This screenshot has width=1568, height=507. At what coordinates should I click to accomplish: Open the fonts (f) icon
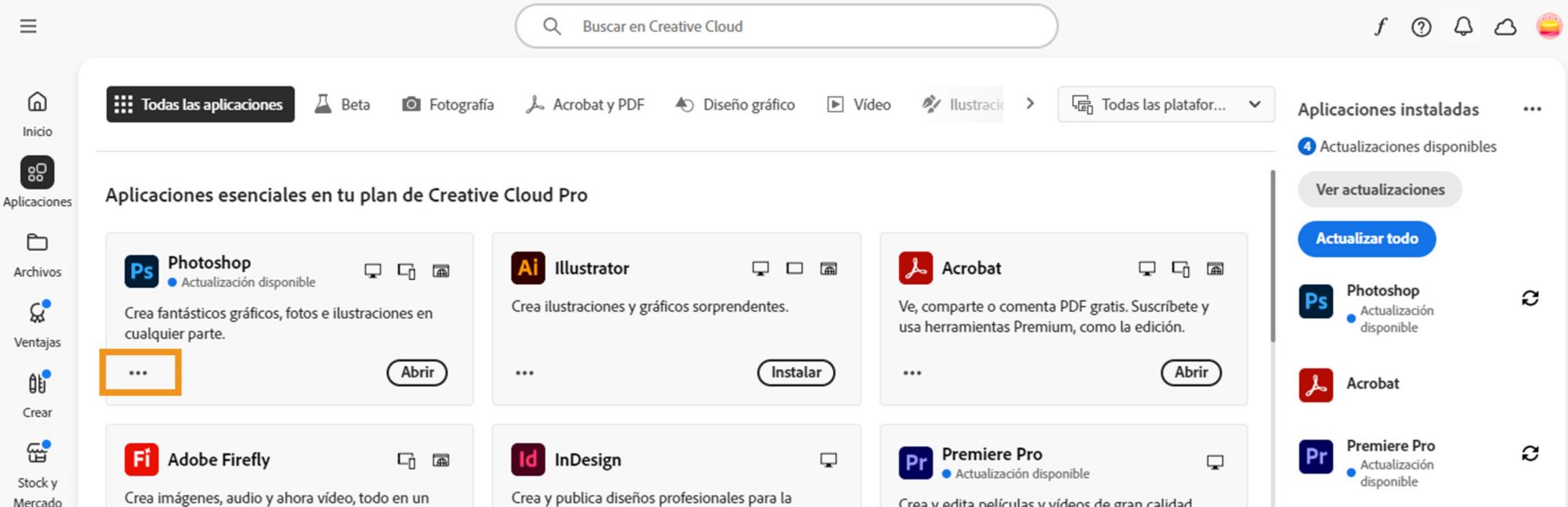tap(1380, 27)
